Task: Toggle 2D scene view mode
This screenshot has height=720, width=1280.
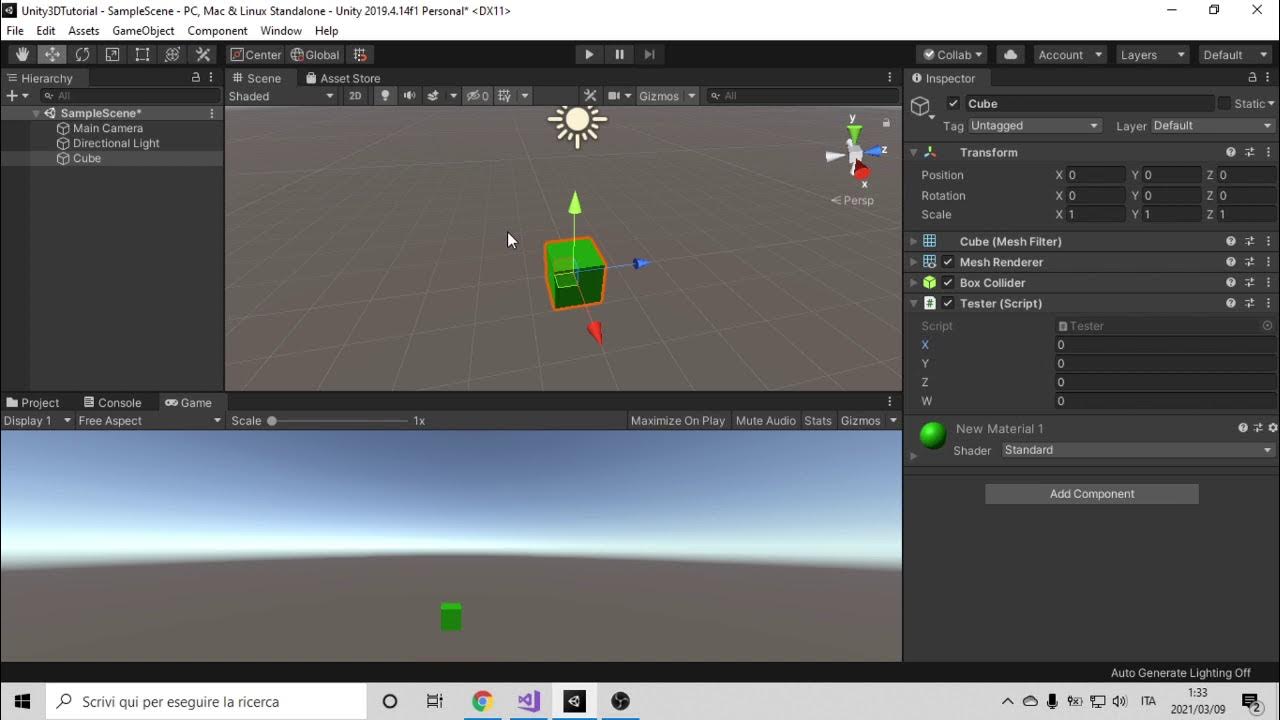Action: (x=355, y=96)
